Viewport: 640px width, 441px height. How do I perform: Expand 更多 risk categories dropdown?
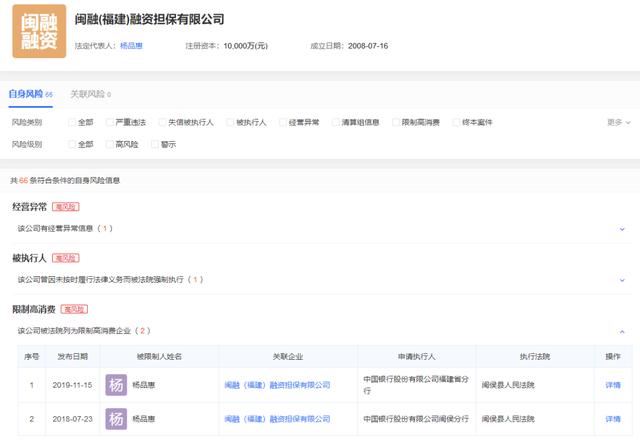(618, 122)
